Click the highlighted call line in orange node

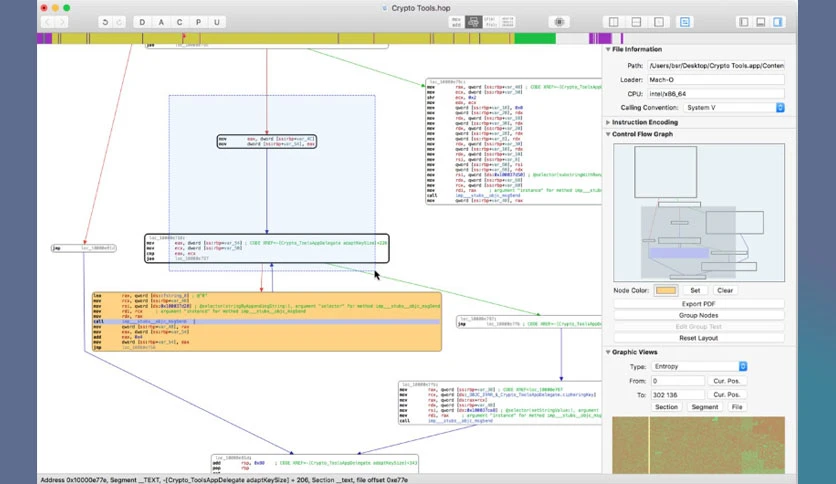tap(267, 322)
